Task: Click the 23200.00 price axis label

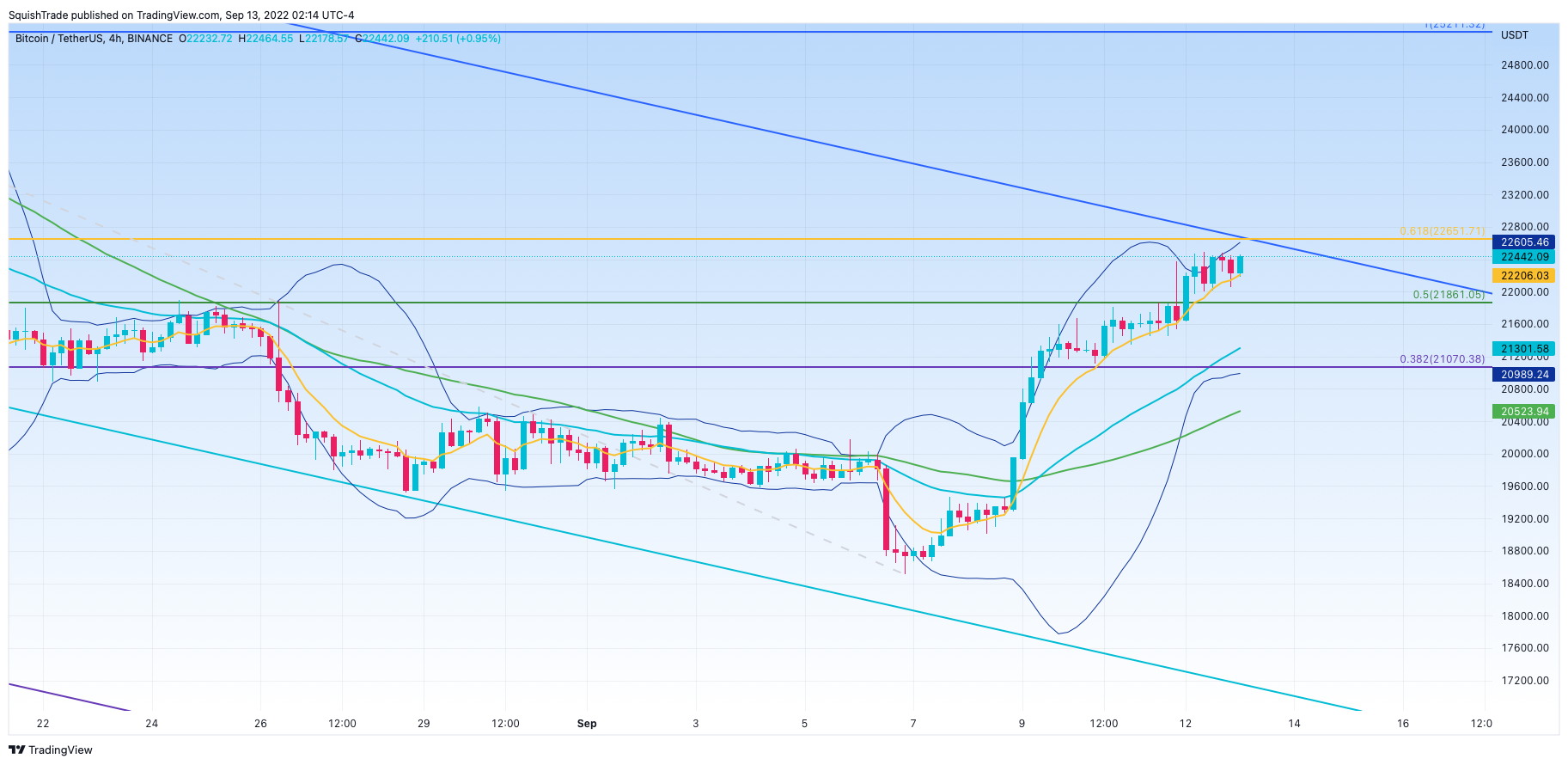Action: pos(1525,195)
